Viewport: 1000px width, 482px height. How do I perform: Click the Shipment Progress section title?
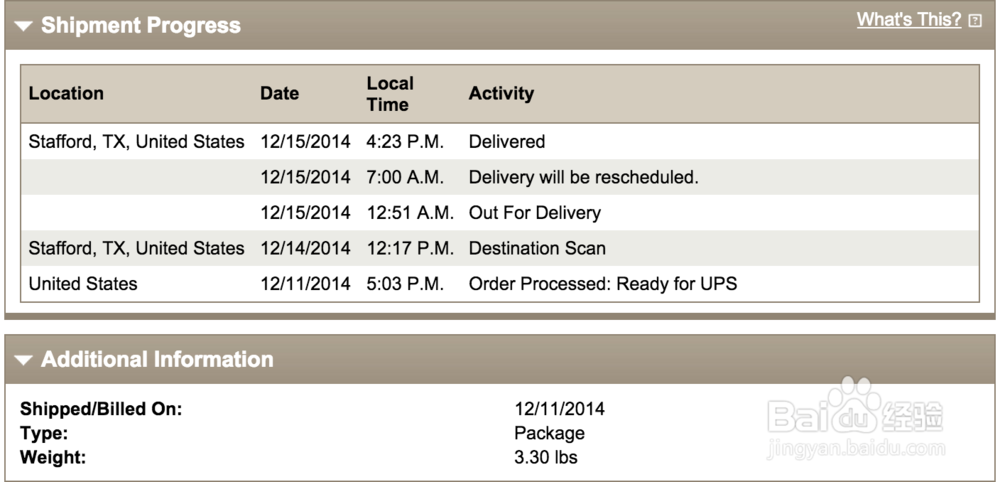pyautogui.click(x=141, y=26)
